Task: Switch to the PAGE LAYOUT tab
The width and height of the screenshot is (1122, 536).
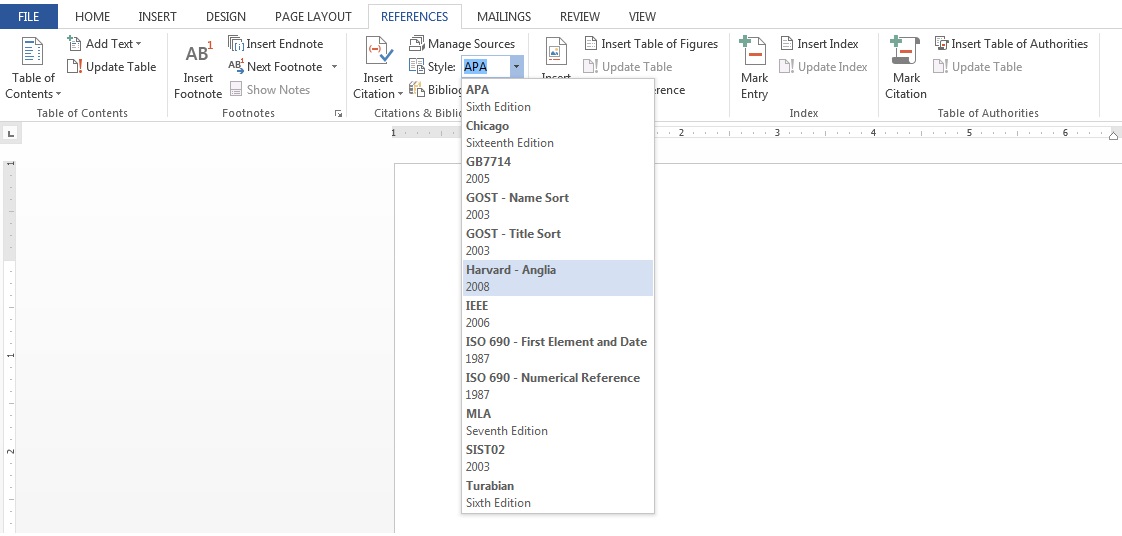Action: coord(313,17)
